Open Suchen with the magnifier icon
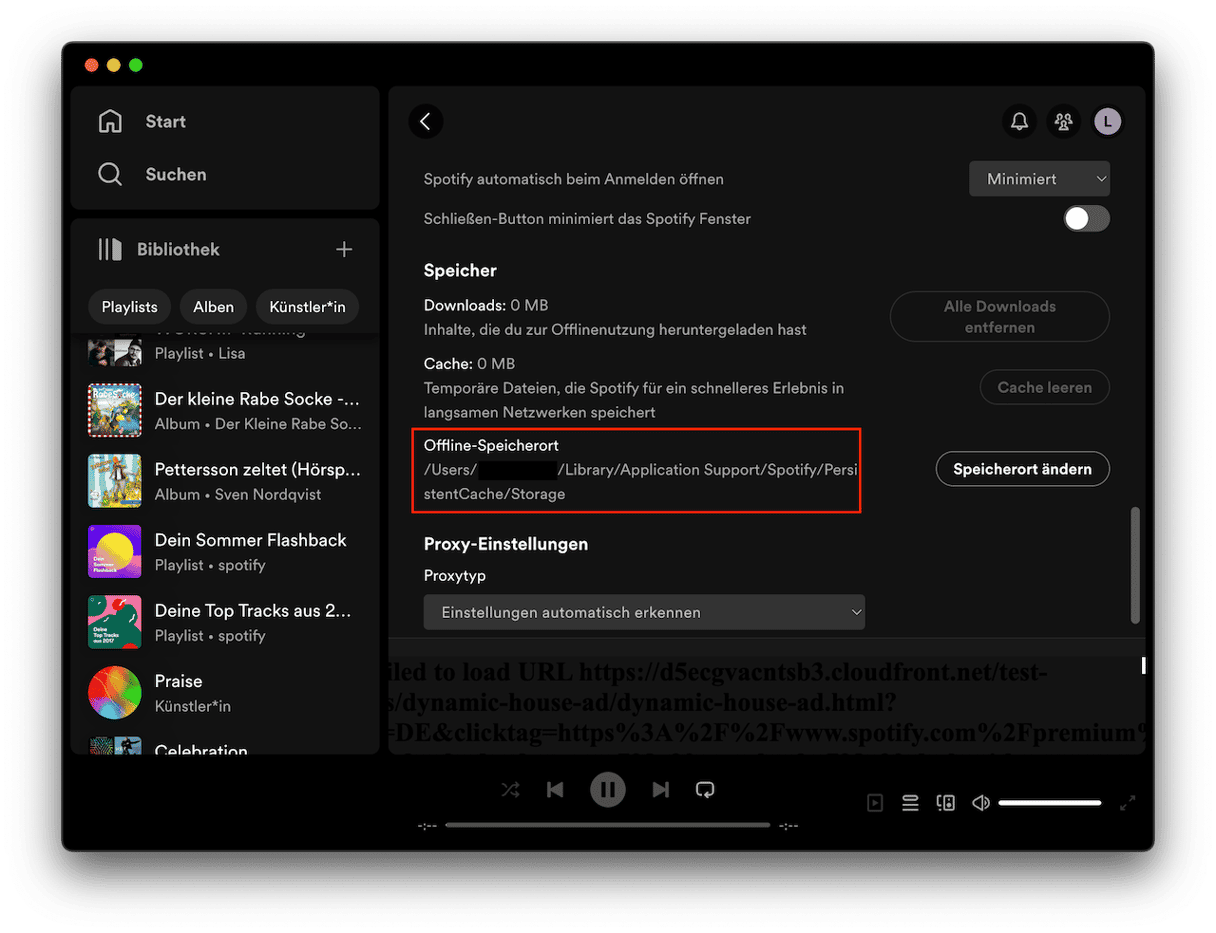This screenshot has height=933, width=1216. pyautogui.click(x=110, y=174)
